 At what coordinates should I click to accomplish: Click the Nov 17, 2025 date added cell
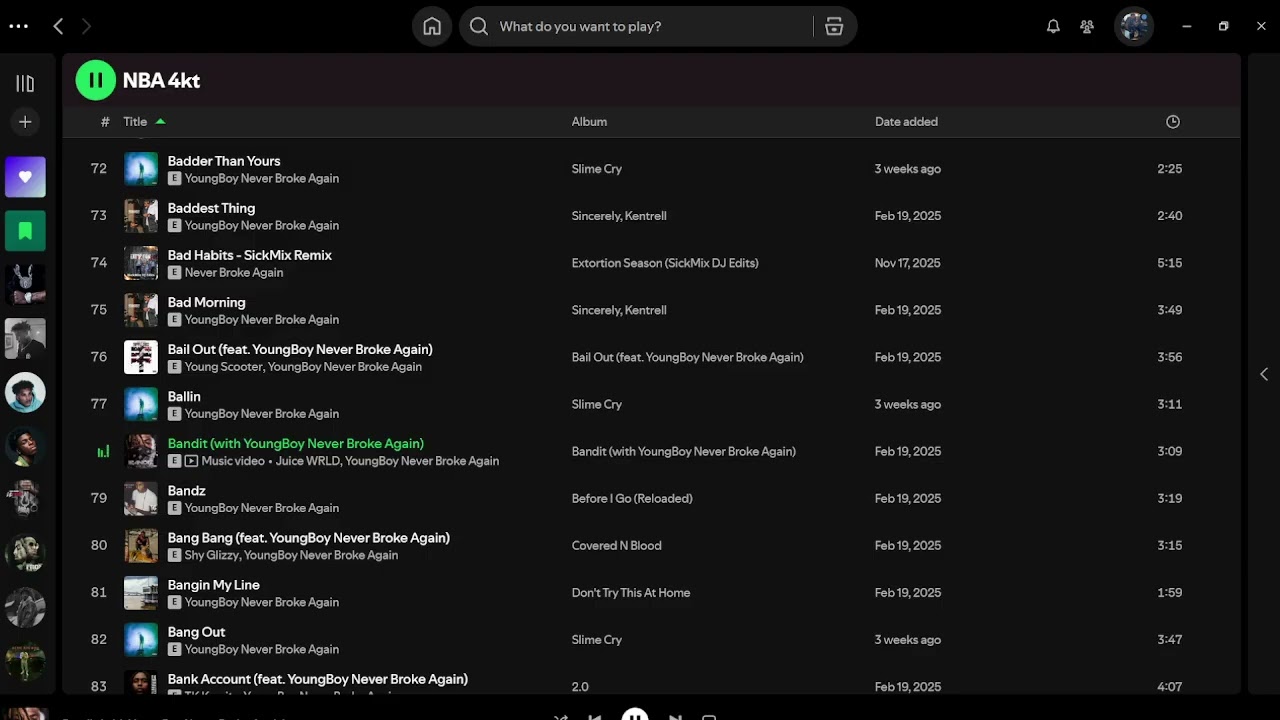point(908,263)
